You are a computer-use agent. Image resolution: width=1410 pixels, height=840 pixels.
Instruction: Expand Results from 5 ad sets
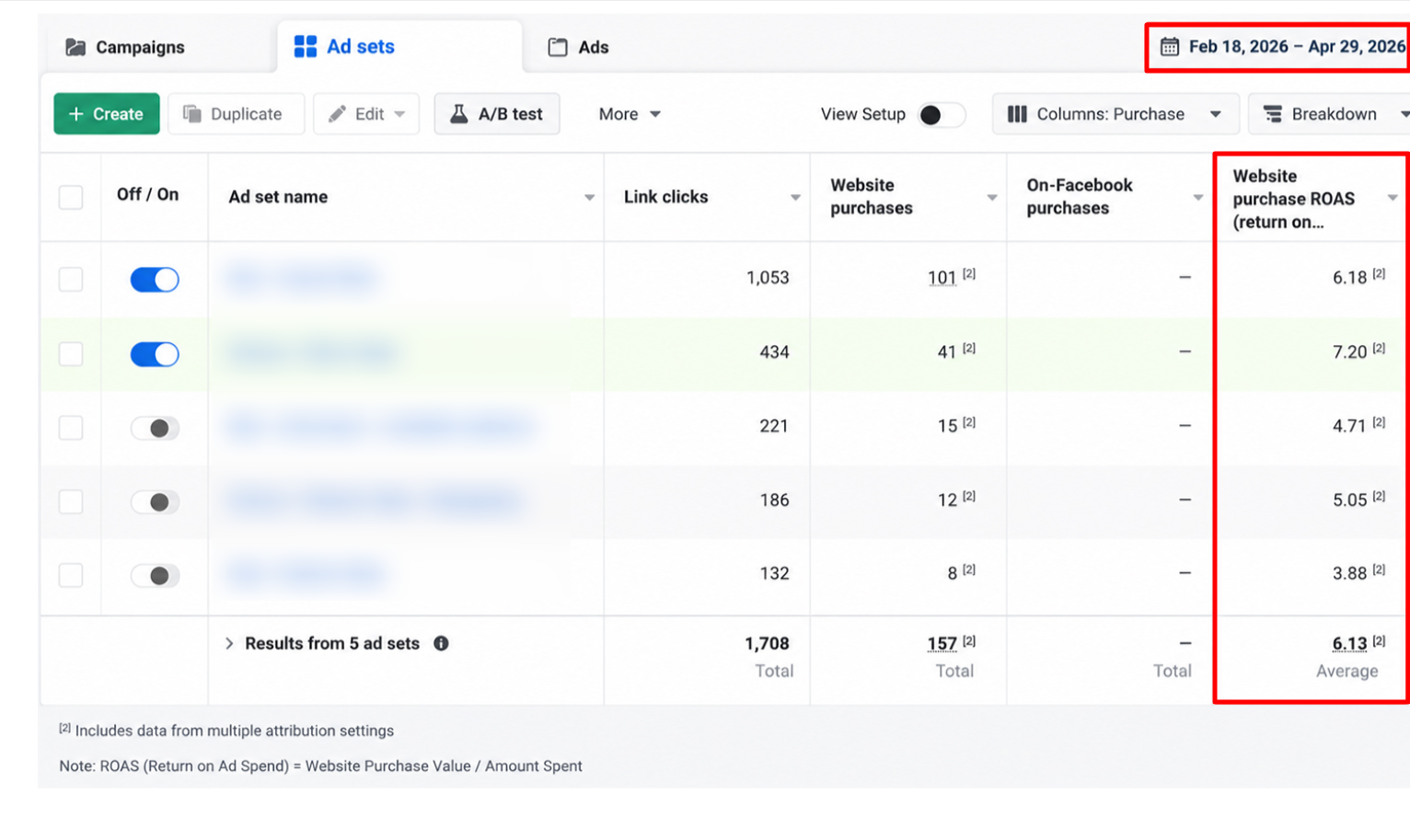coord(229,643)
